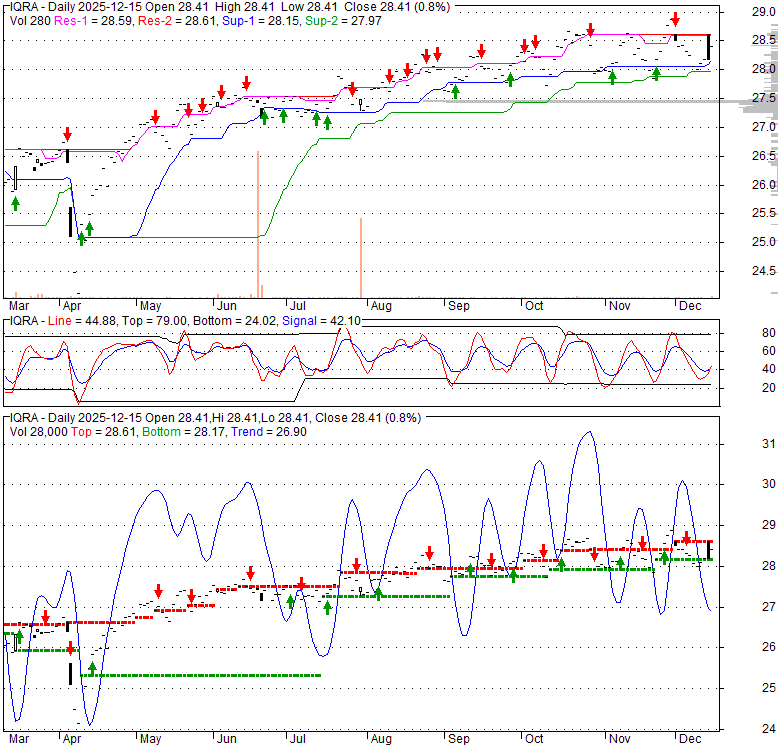Click the Vol 28,000 label in bottom panel

coord(39,431)
